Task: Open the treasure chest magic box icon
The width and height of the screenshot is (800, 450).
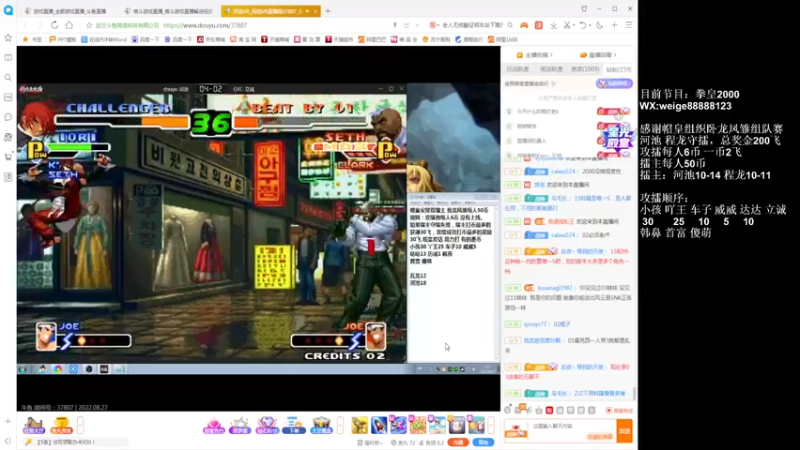Action: pyautogui.click(x=321, y=426)
